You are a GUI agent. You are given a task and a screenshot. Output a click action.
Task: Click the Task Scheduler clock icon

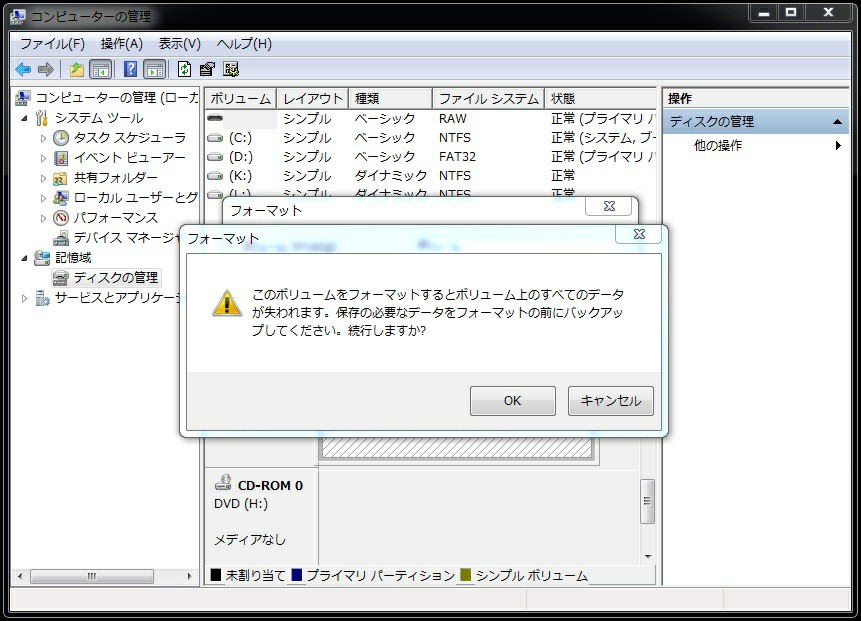pyautogui.click(x=61, y=138)
